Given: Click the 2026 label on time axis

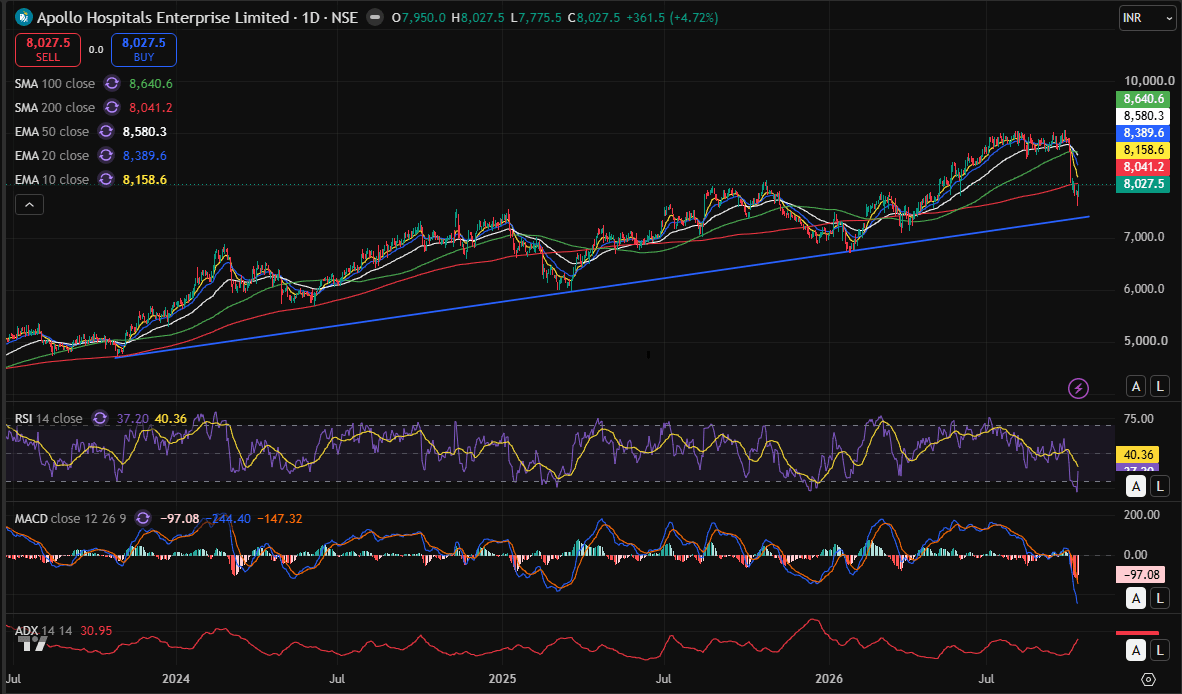Looking at the screenshot, I should coord(828,679).
